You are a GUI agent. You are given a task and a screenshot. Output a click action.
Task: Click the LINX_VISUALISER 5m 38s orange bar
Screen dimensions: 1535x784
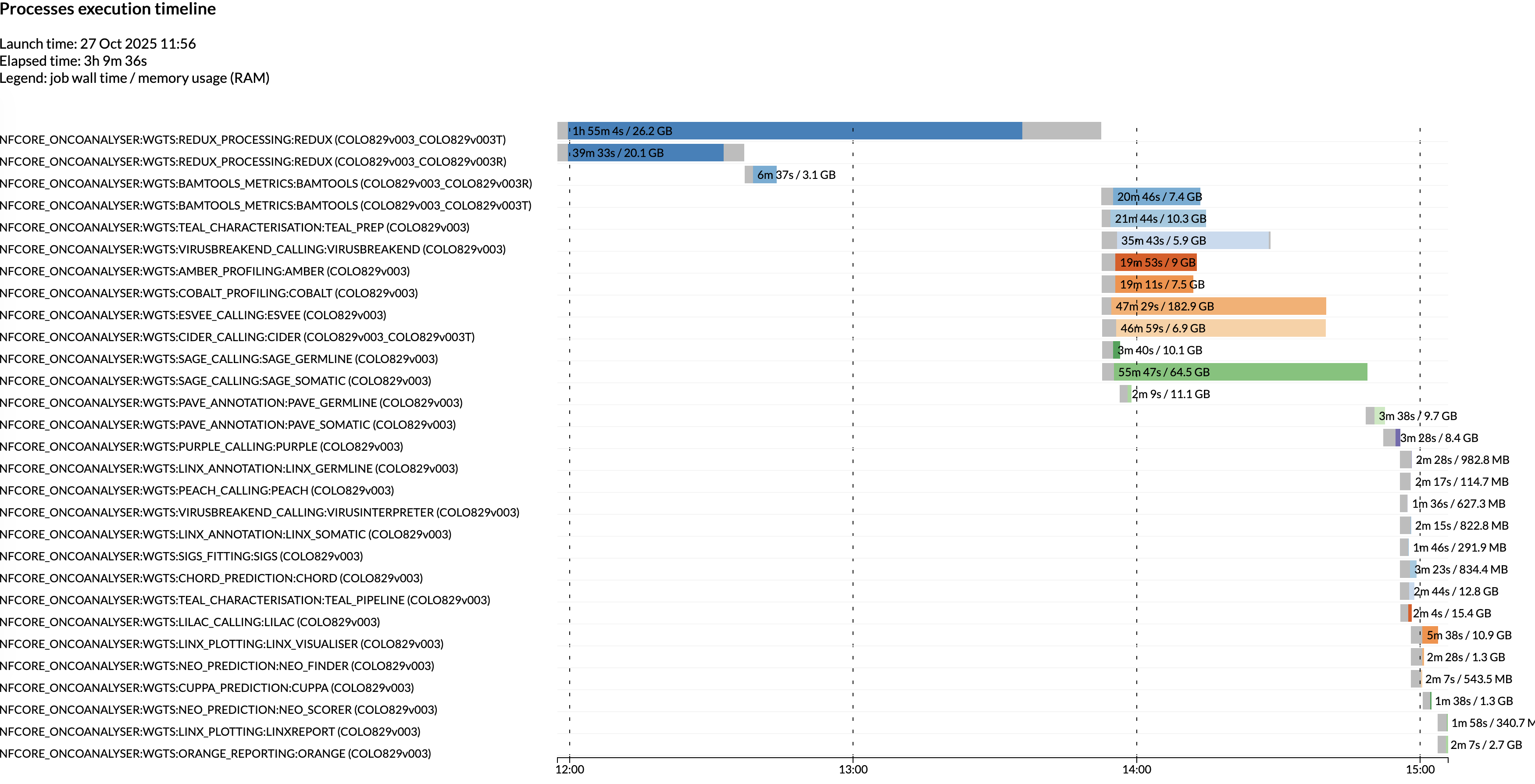pyautogui.click(x=1430, y=636)
